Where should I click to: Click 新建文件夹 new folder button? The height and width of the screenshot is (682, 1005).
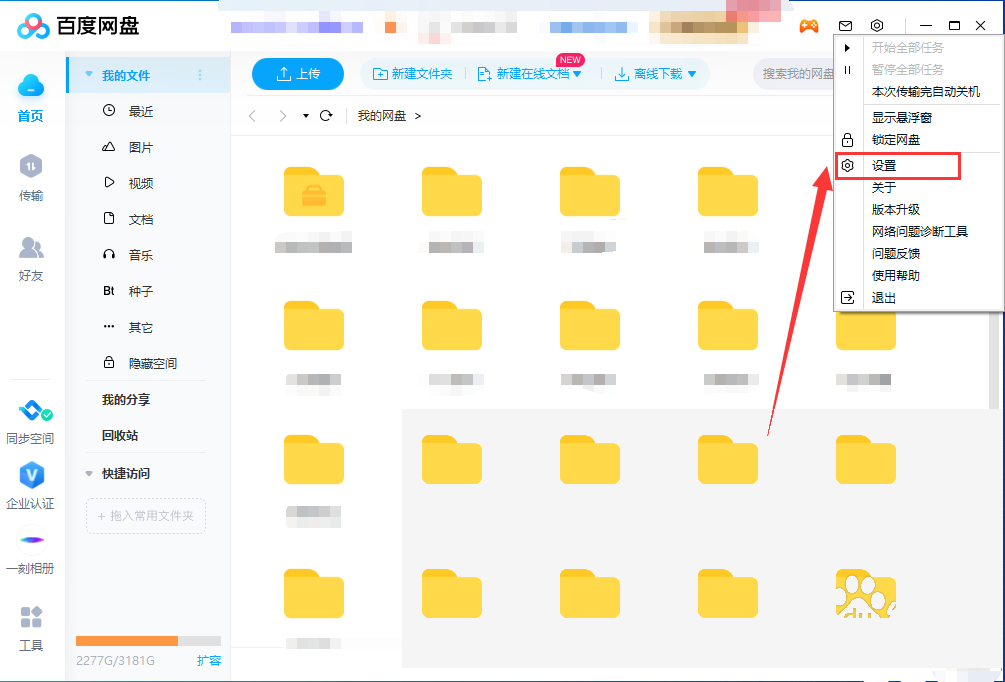413,74
